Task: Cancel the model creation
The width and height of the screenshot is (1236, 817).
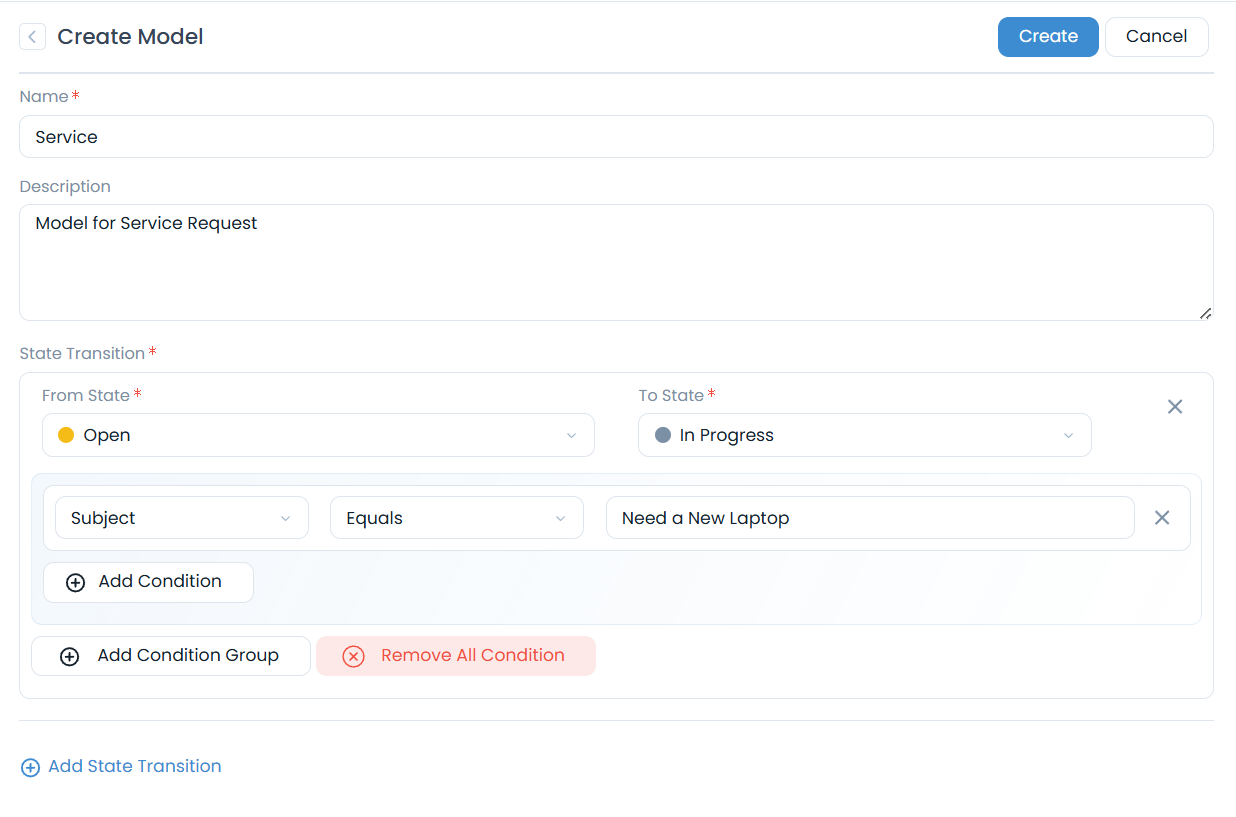Action: 1156,37
